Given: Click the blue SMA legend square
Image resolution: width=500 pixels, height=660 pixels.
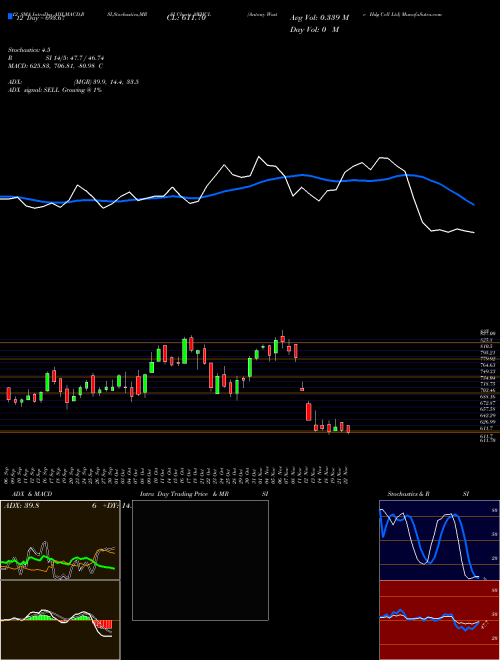Looking at the screenshot, I should point(10,16).
